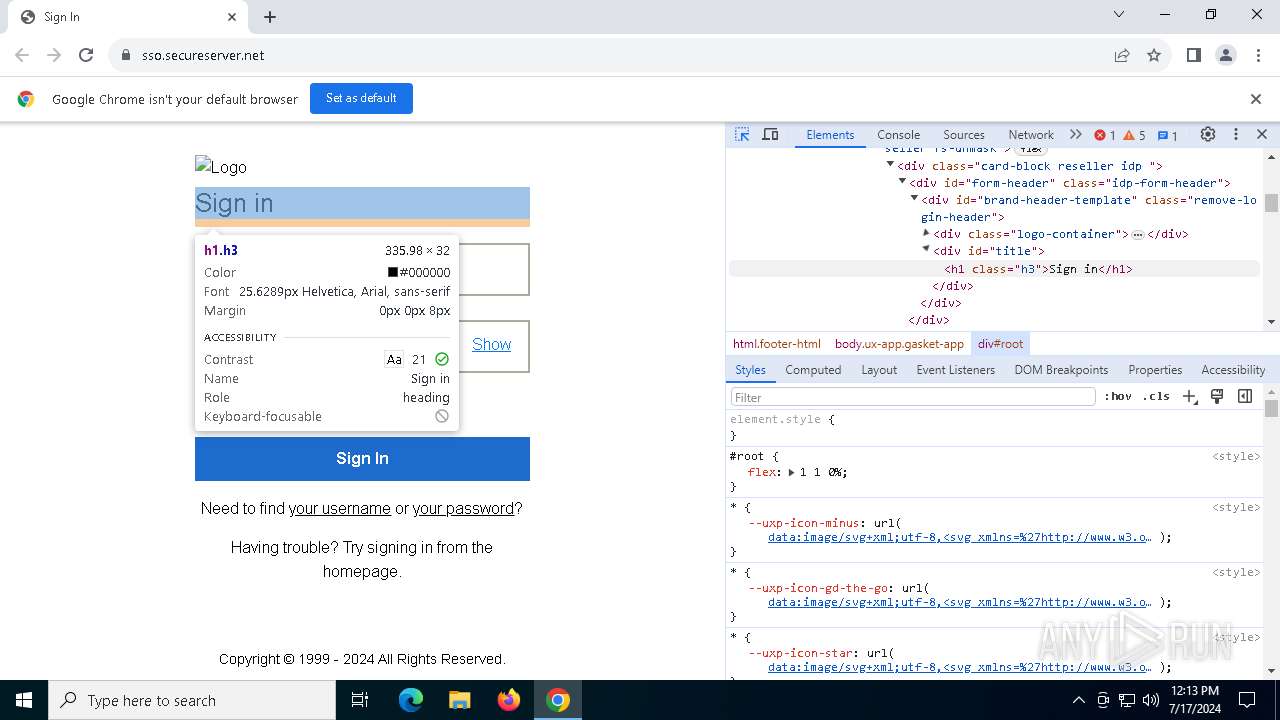
Task: Open the Network tab
Action: point(1030,135)
